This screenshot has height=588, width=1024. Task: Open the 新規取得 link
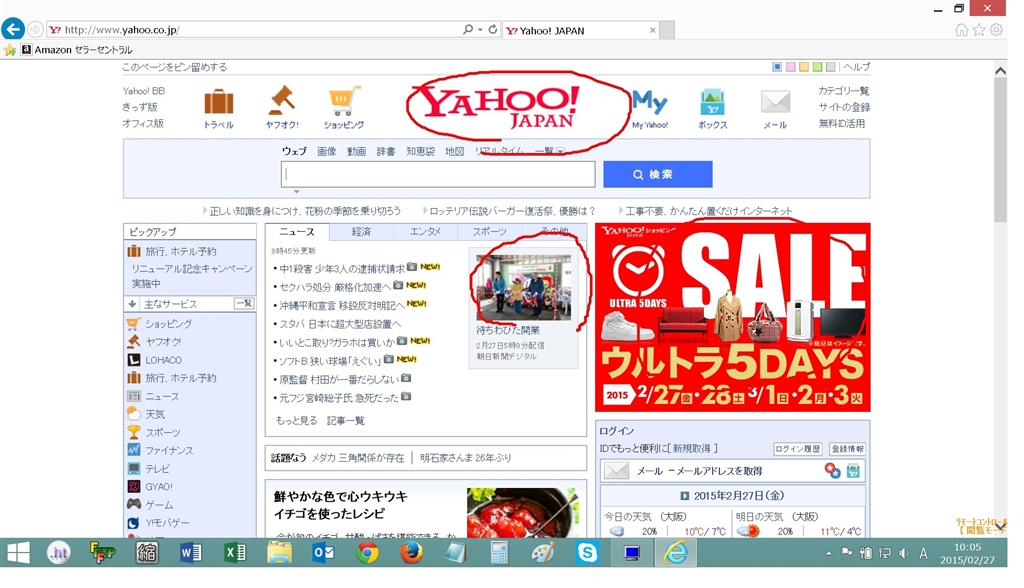pyautogui.click(x=692, y=448)
